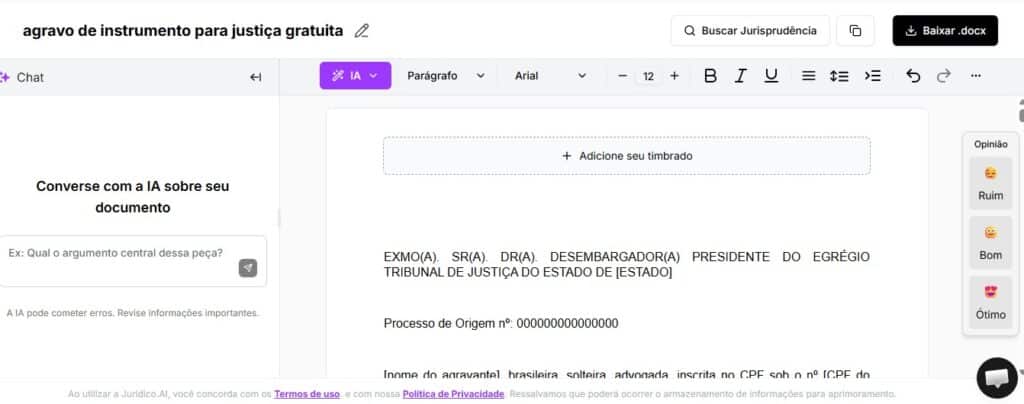Image resolution: width=1024 pixels, height=404 pixels.
Task: Undo the last action
Action: click(913, 76)
